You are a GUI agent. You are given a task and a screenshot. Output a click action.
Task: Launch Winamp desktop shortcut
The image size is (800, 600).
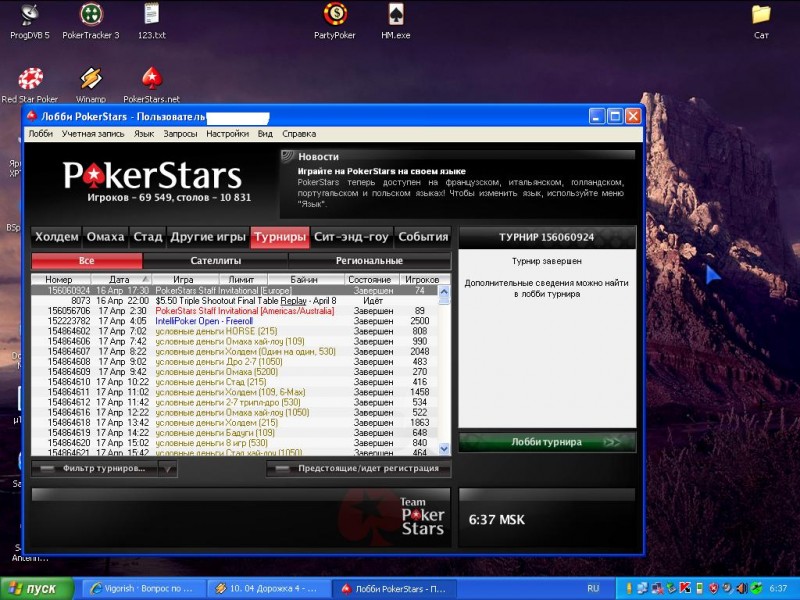point(91,85)
